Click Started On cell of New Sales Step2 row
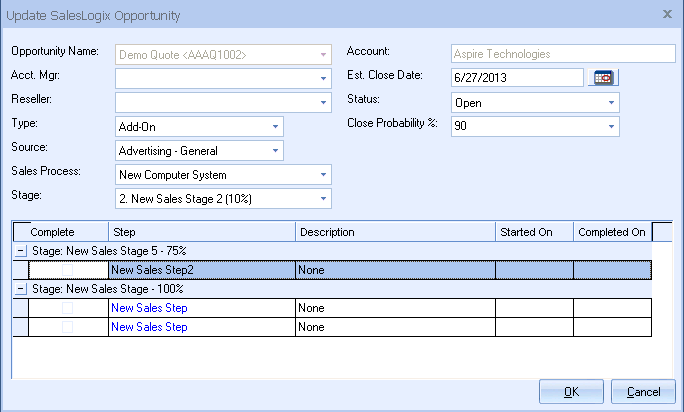This screenshot has width=684, height=412. [x=534, y=270]
